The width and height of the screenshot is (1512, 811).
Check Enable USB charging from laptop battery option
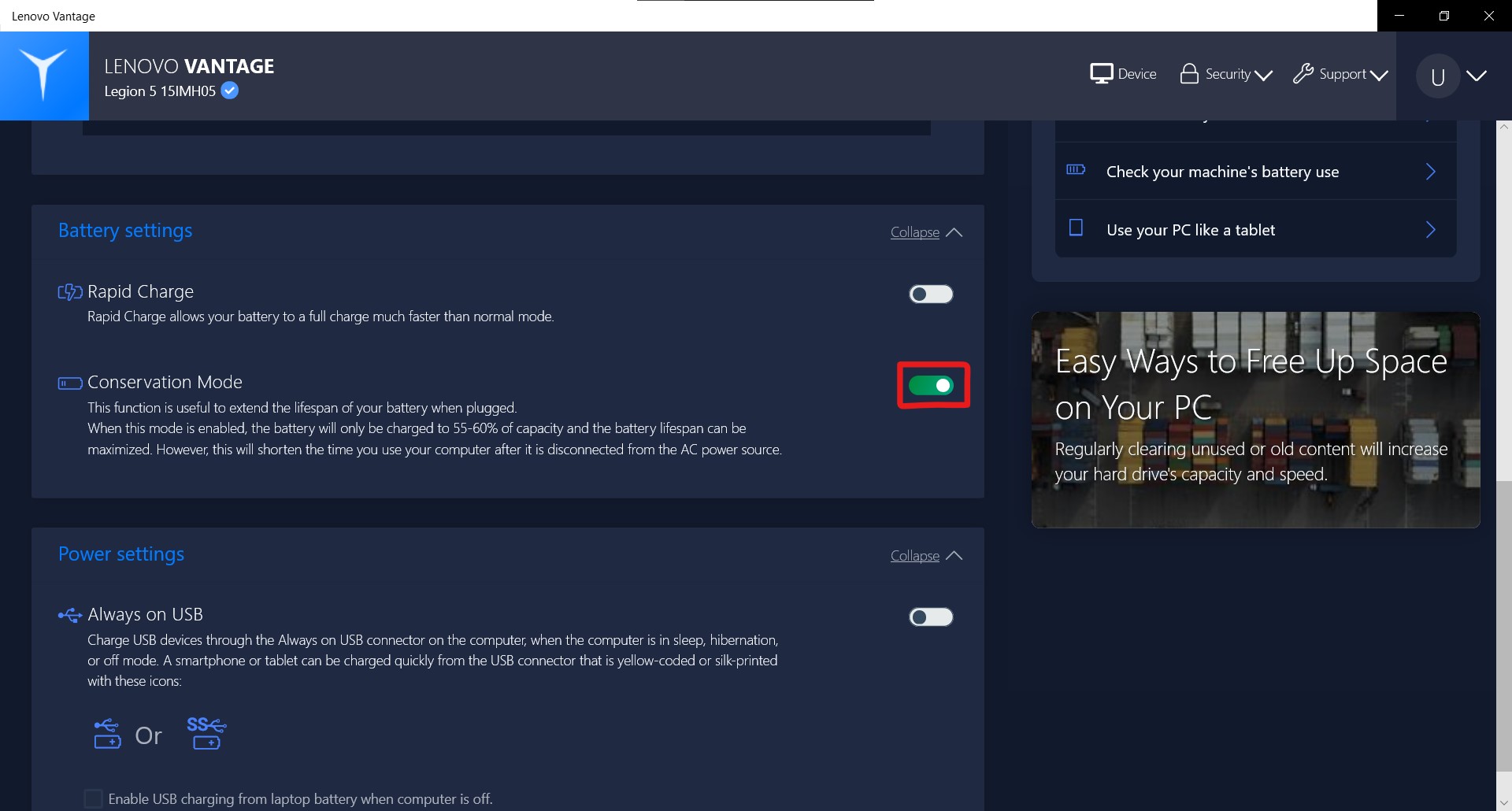pyautogui.click(x=93, y=798)
